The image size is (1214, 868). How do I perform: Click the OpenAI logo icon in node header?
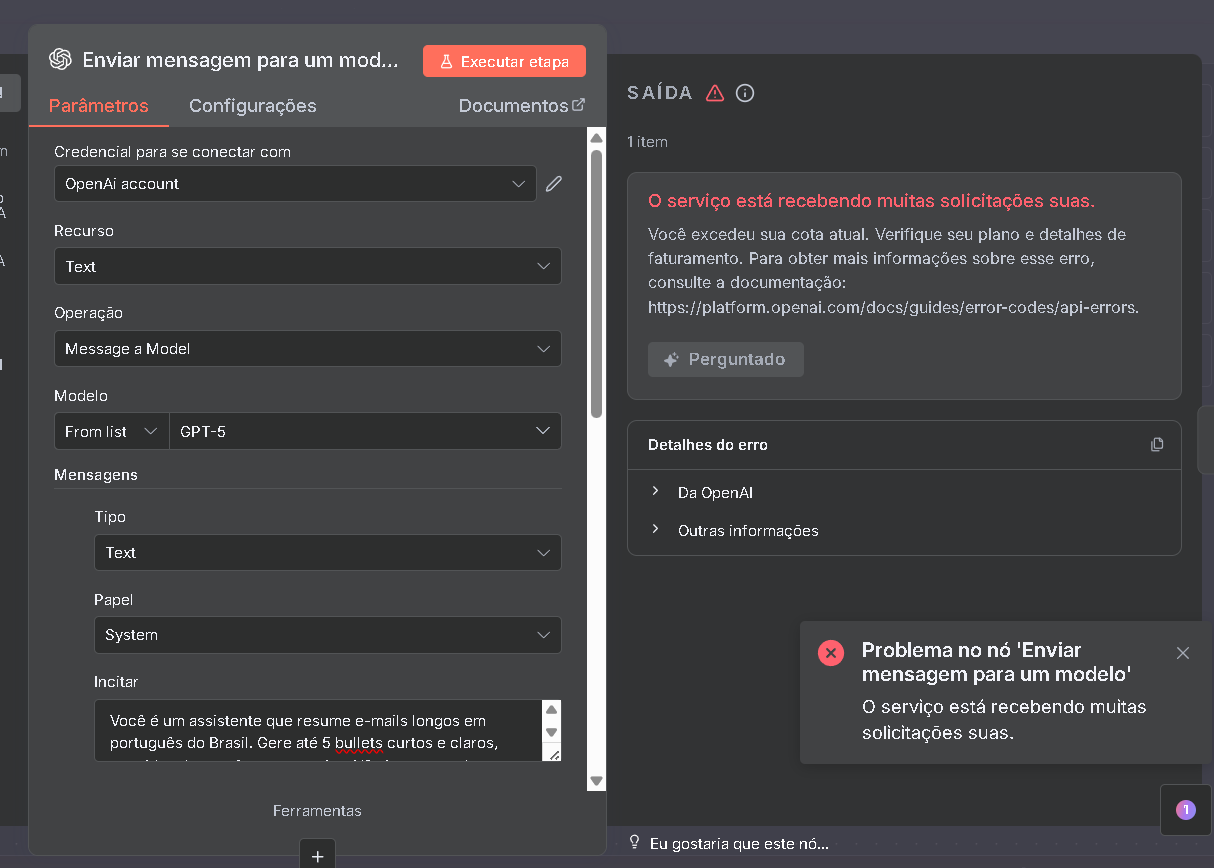coord(61,60)
